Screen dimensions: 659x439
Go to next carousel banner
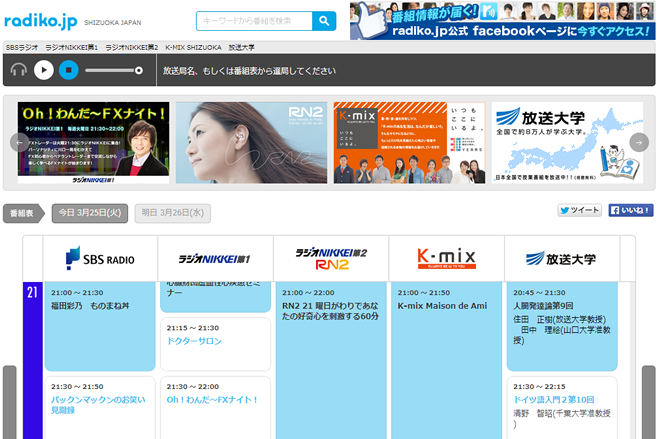[x=639, y=142]
